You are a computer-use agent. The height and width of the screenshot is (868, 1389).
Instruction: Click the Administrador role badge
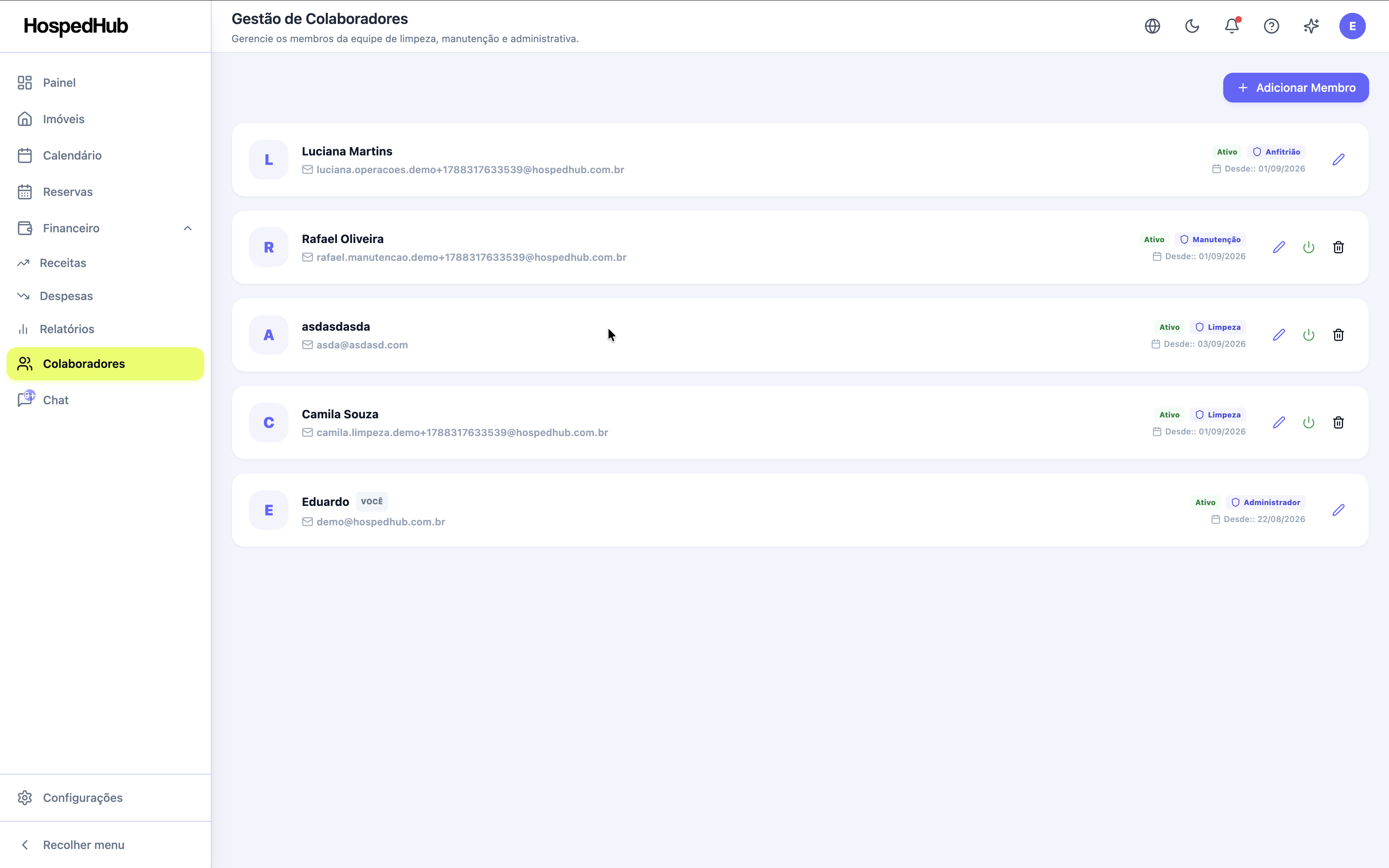[x=1265, y=502]
